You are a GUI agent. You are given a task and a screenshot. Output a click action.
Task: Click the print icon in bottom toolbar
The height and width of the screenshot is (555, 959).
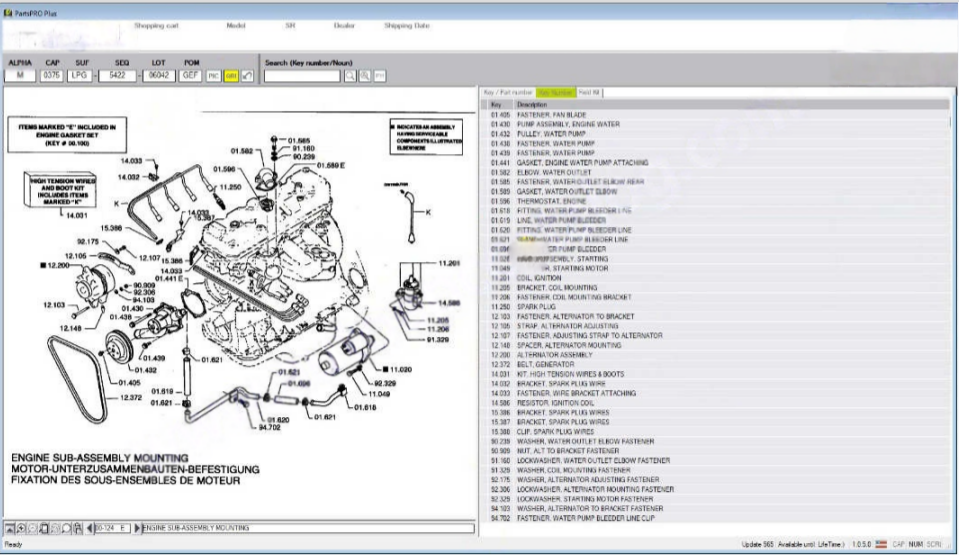tap(78, 526)
